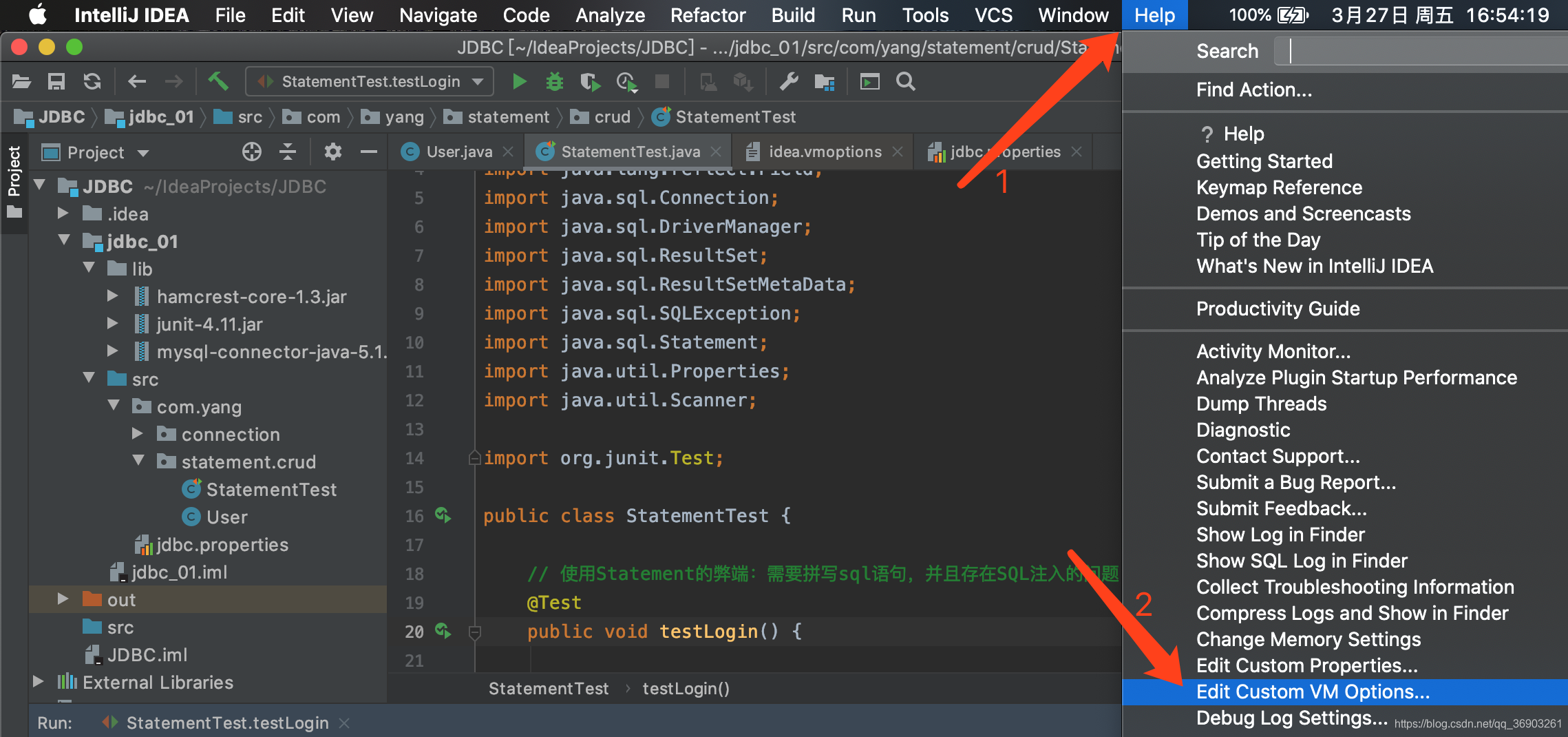
Task: Click the testLogin() editor breadcrumb
Action: [x=686, y=688]
